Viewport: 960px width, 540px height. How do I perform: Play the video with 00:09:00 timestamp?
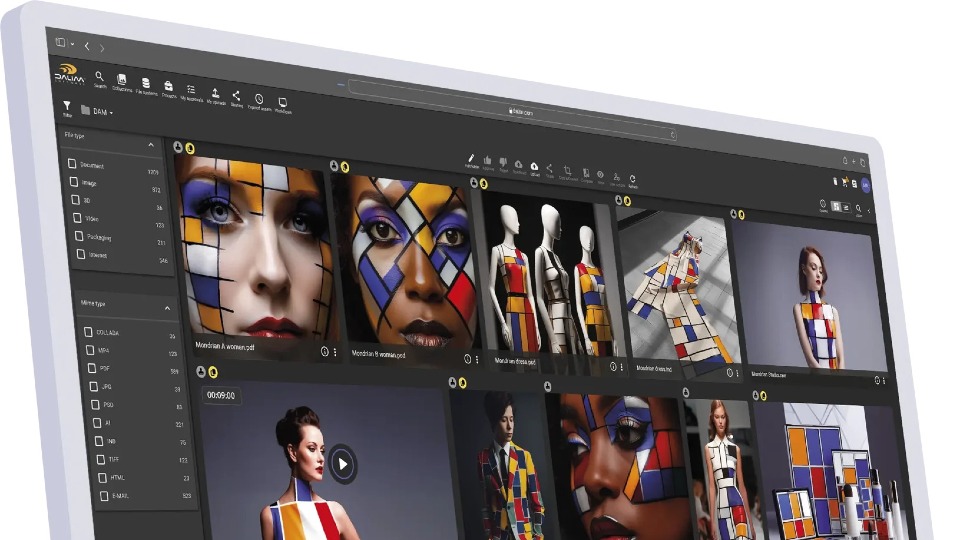click(x=342, y=462)
